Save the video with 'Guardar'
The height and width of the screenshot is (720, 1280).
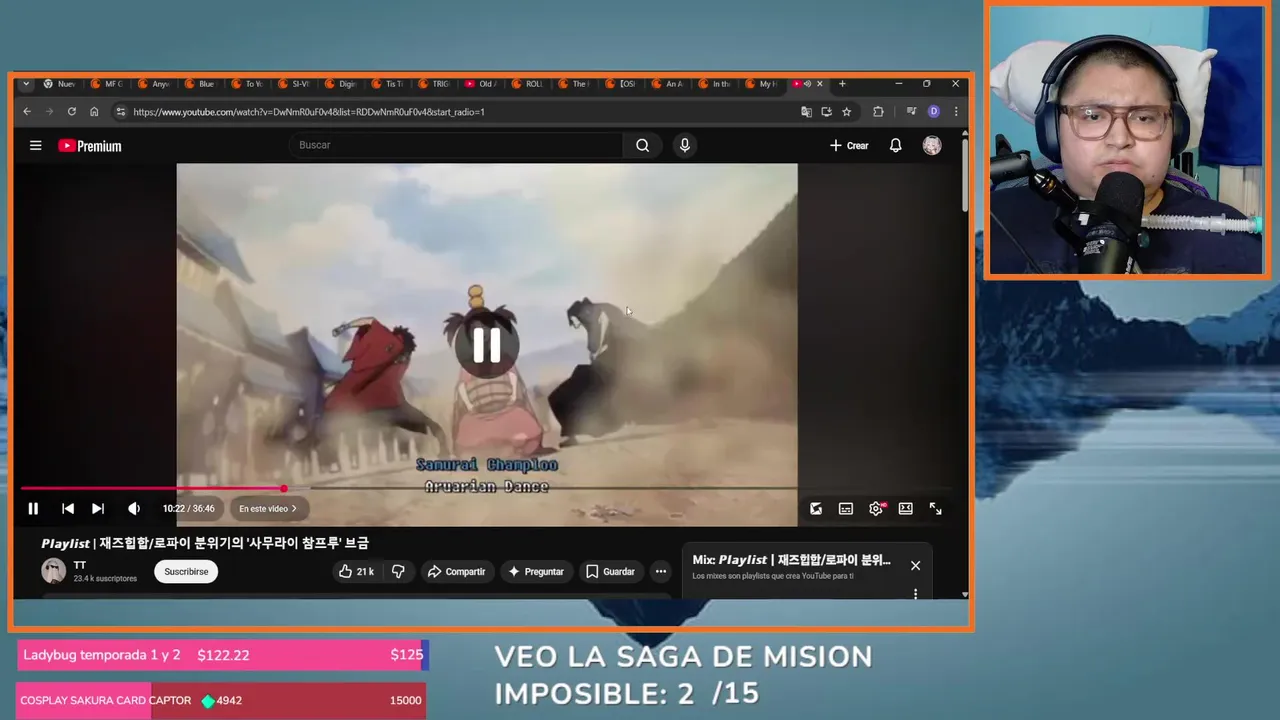pyautogui.click(x=610, y=572)
